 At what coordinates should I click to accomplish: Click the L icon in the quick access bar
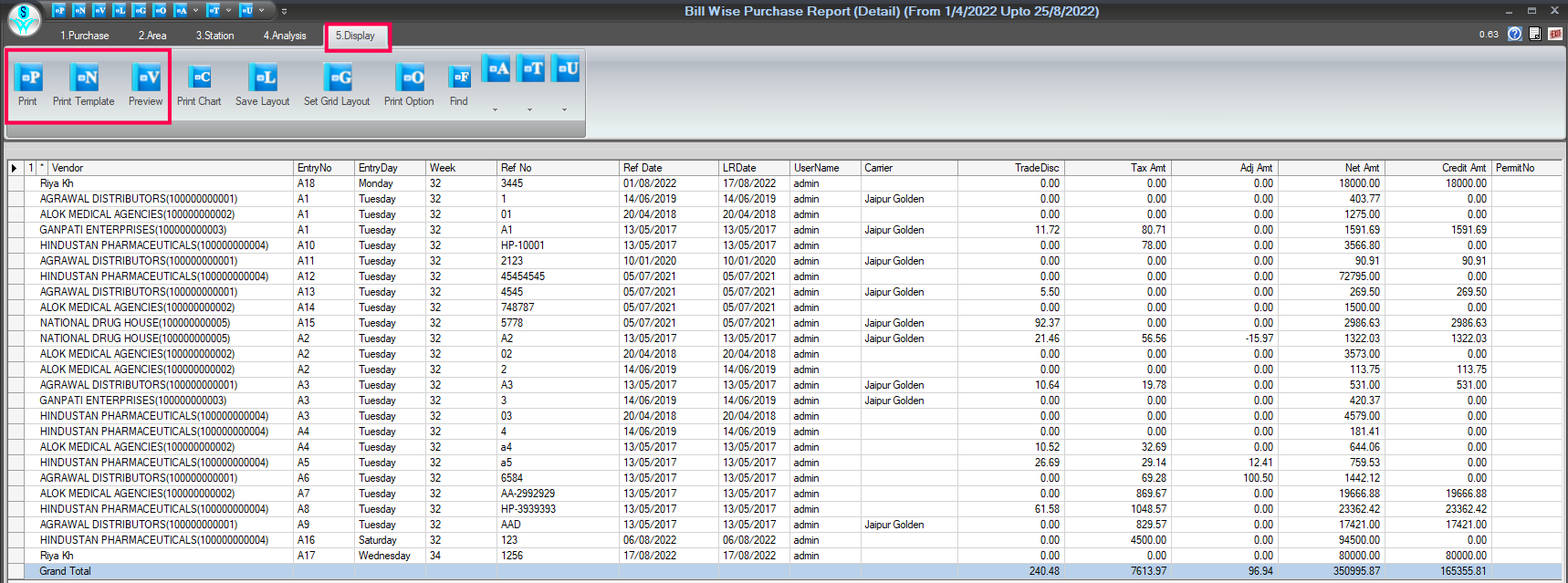pos(120,10)
